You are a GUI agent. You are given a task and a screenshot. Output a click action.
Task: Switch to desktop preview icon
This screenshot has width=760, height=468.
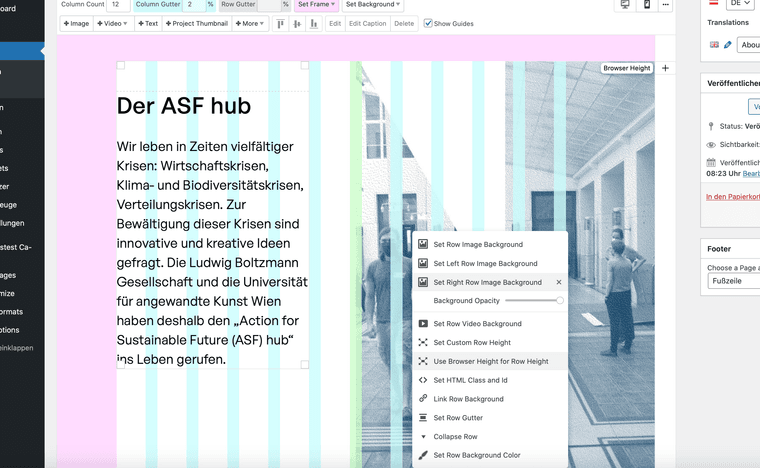[626, 5]
